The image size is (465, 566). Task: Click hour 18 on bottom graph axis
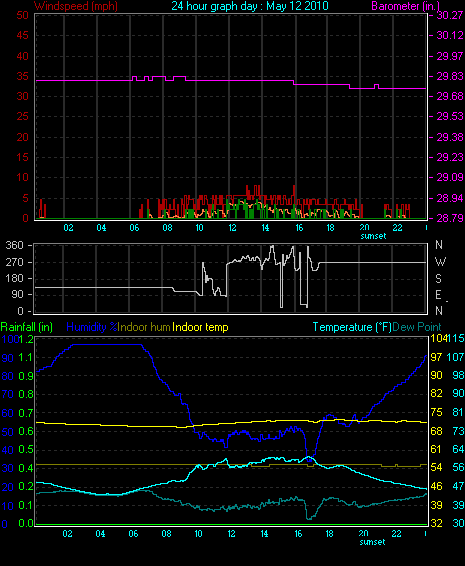[x=330, y=534]
